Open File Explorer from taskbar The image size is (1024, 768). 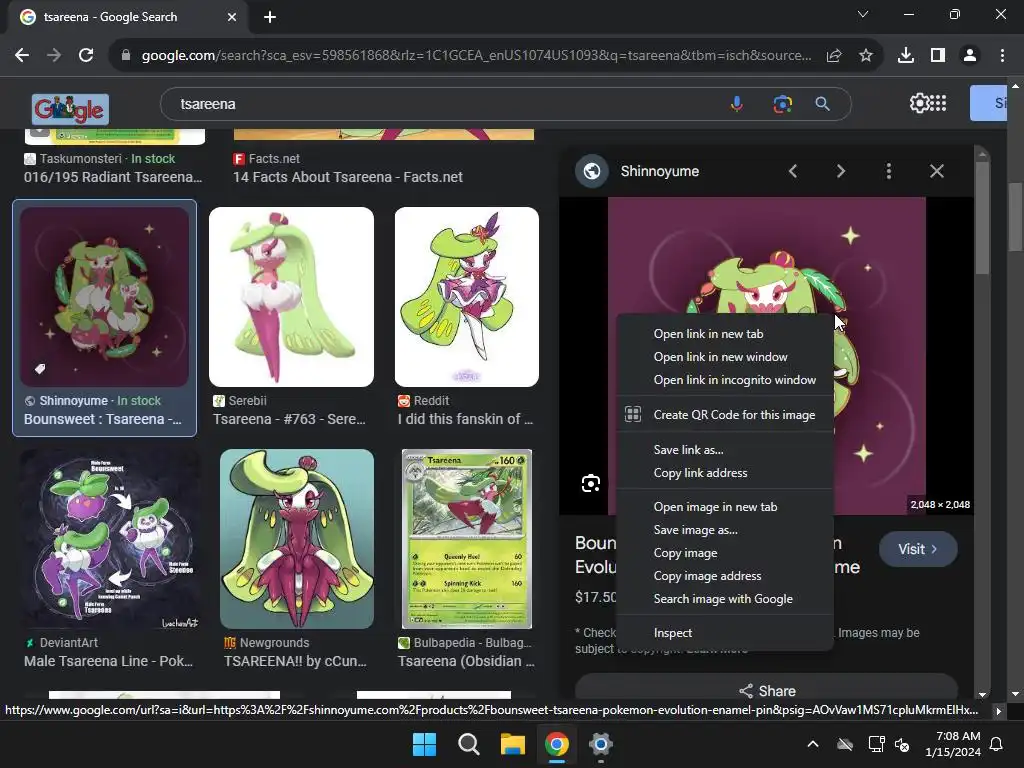[513, 744]
